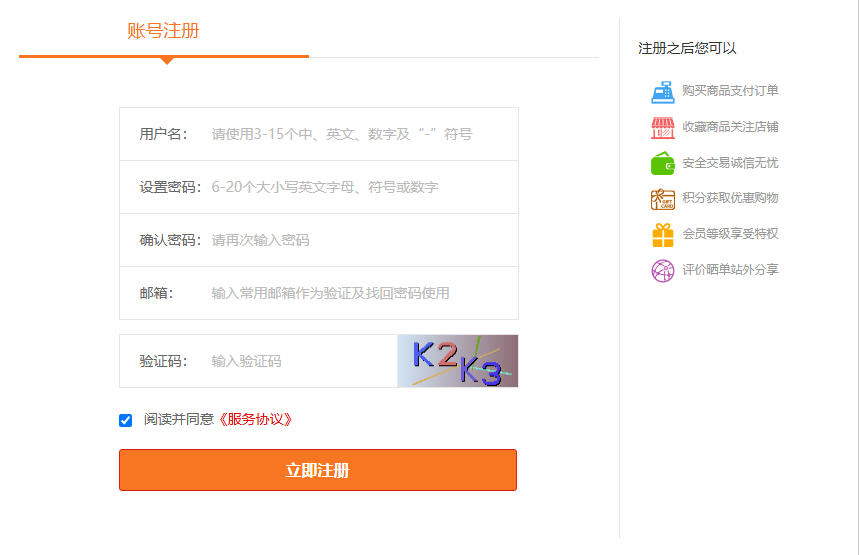This screenshot has width=859, height=555.
Task: Click the cash register icon for 购买商品支付订单
Action: [662, 92]
